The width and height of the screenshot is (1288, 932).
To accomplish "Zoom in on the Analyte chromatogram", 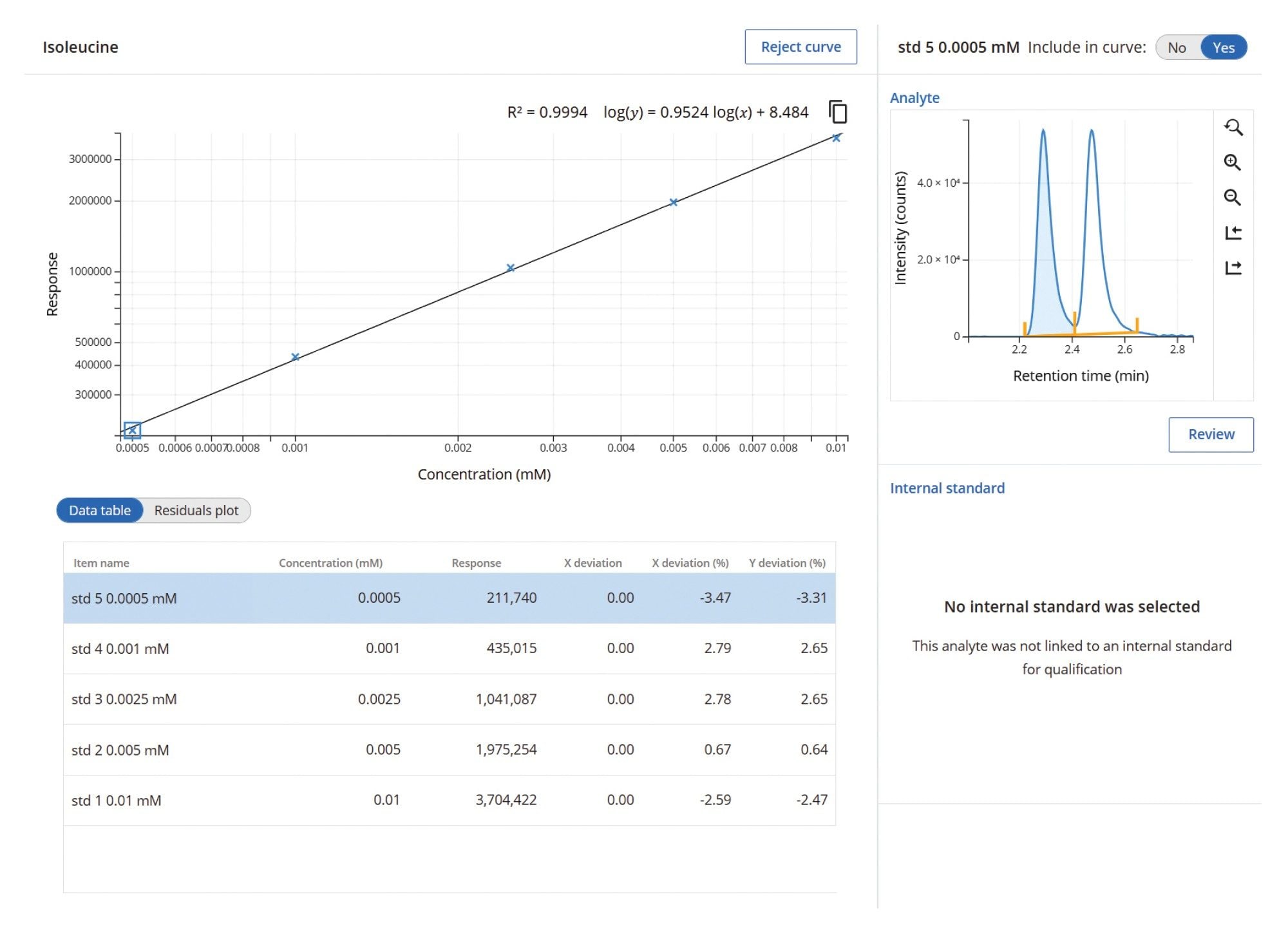I will coord(1233,162).
